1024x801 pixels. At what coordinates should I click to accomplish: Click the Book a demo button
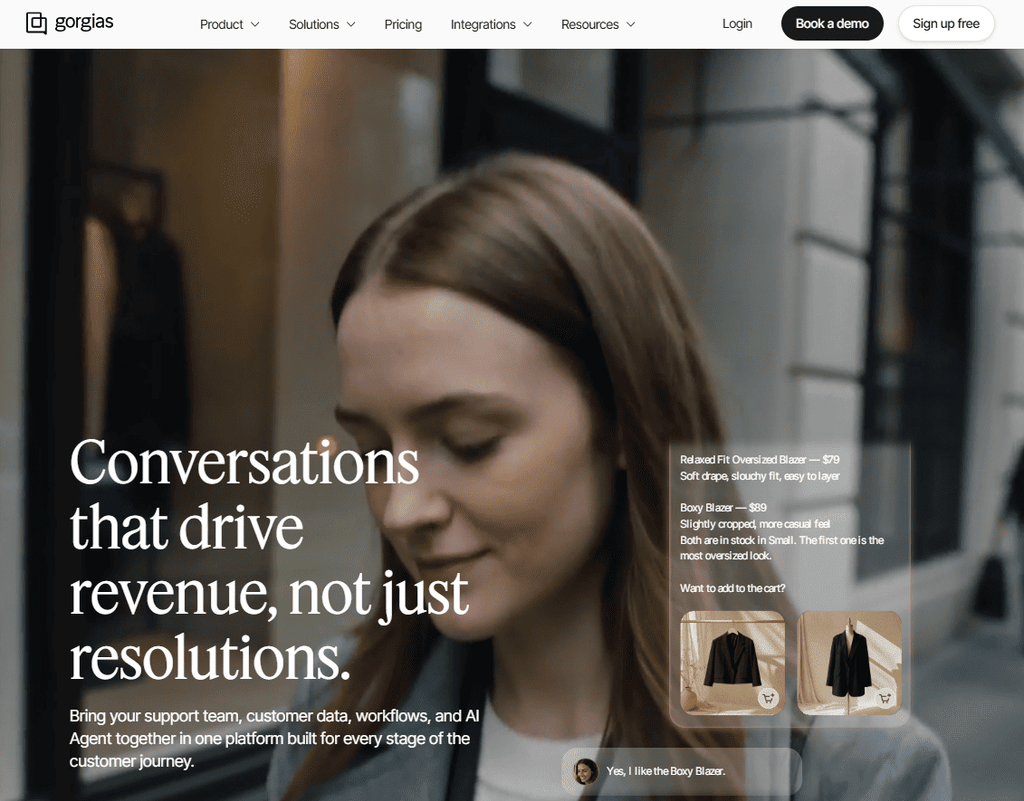pyautogui.click(x=832, y=24)
